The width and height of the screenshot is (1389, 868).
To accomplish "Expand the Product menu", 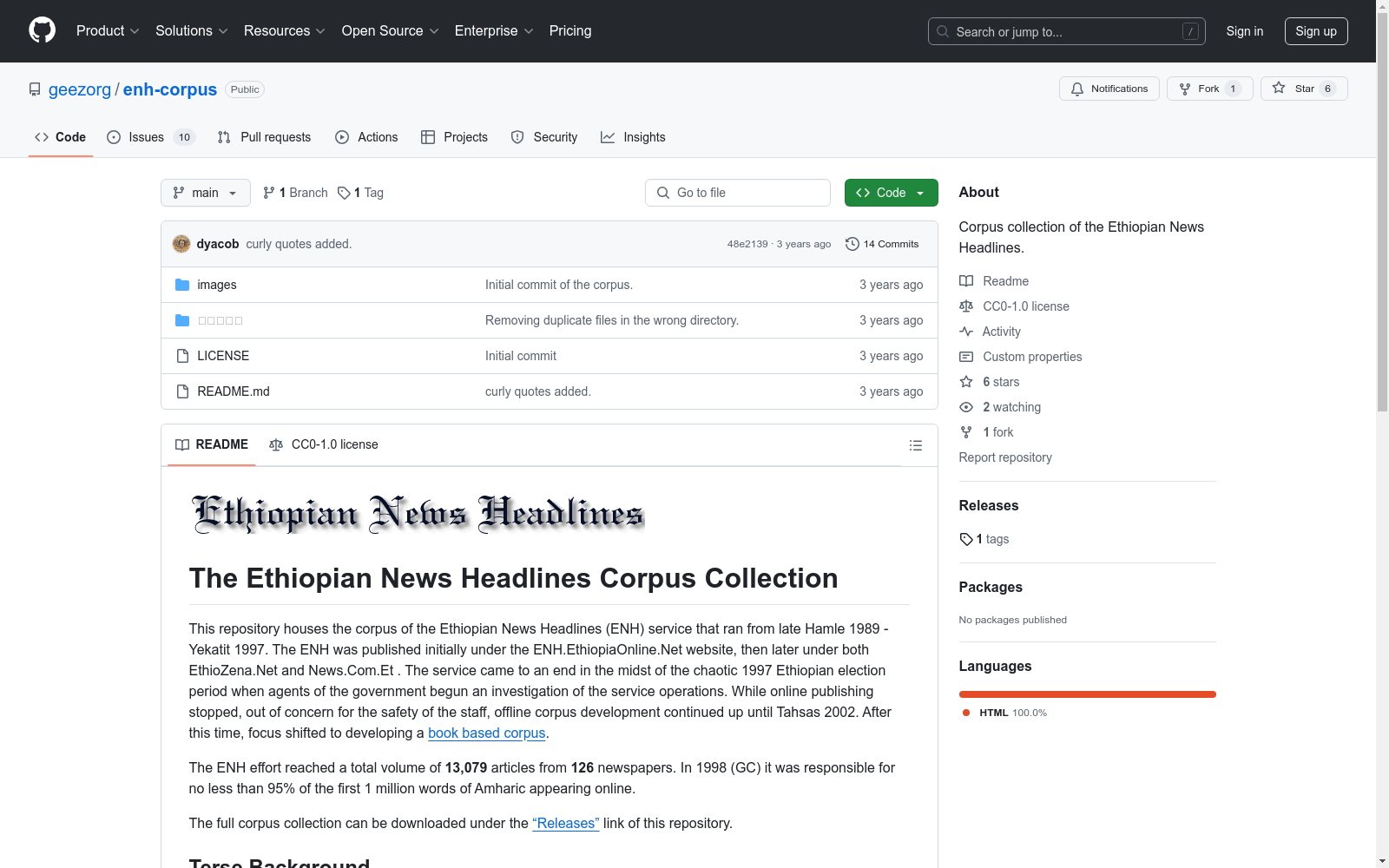I will pos(108,31).
